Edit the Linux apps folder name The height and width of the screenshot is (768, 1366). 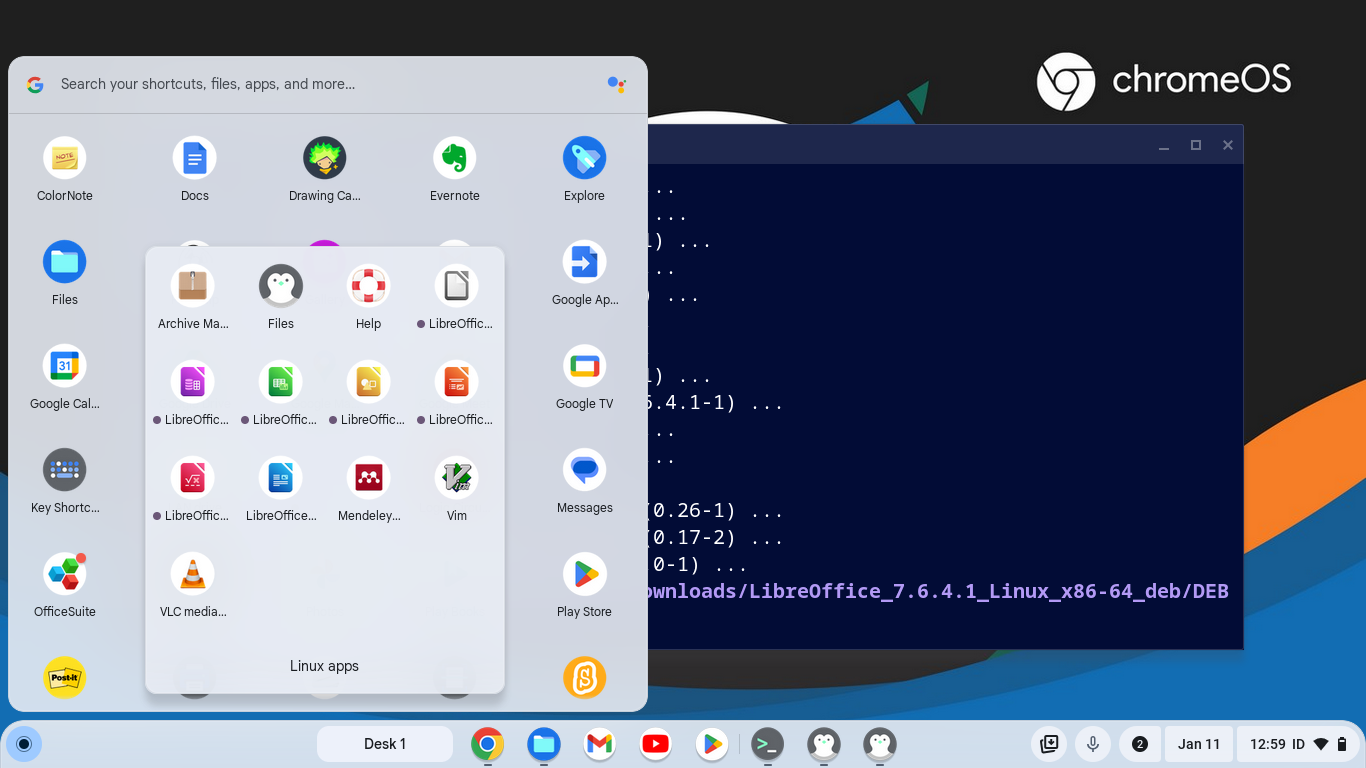324,666
